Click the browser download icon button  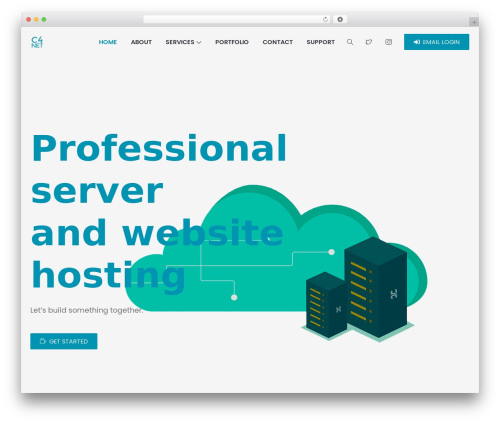340,20
